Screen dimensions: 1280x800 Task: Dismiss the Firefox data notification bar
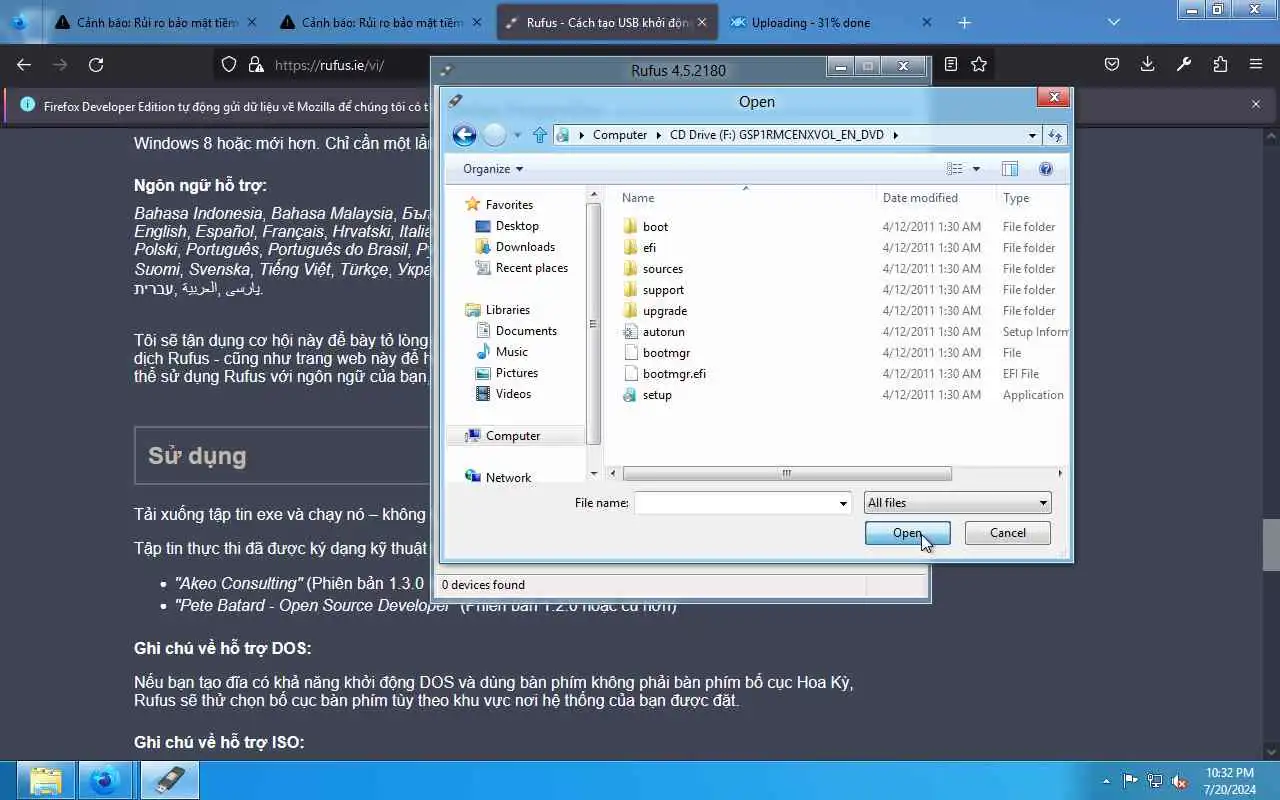pyautogui.click(x=1256, y=104)
